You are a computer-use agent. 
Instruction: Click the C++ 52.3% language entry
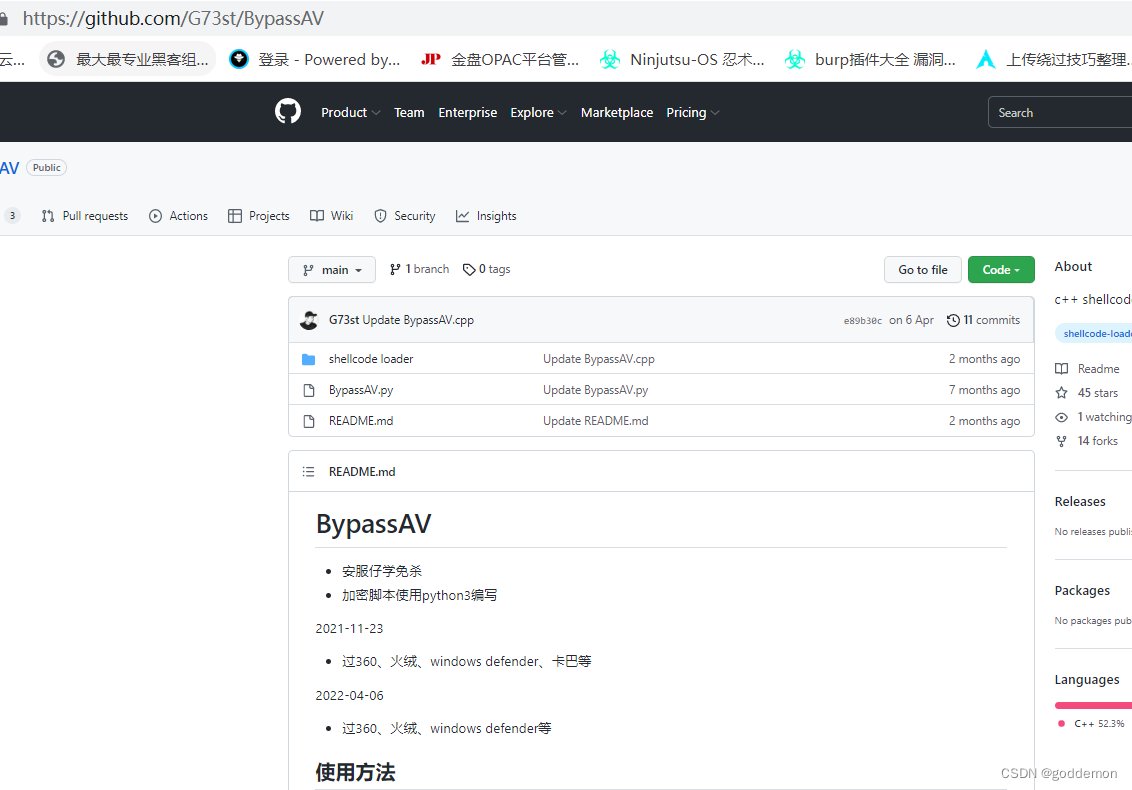1092,724
